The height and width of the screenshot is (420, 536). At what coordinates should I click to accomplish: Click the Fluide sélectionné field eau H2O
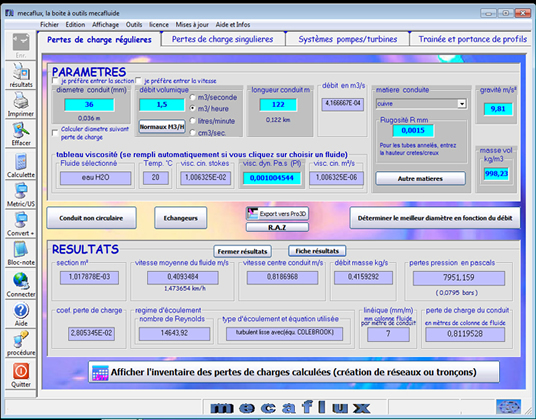click(95, 178)
